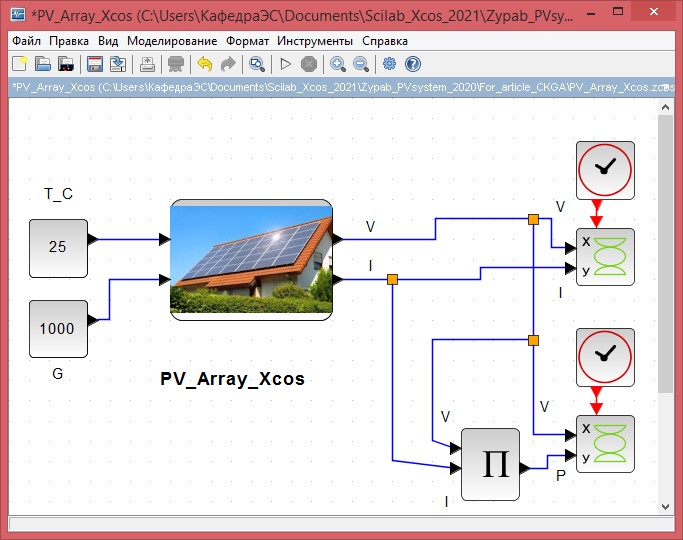The height and width of the screenshot is (540, 683).
Task: Open the Xcos help question icon
Action: click(412, 64)
